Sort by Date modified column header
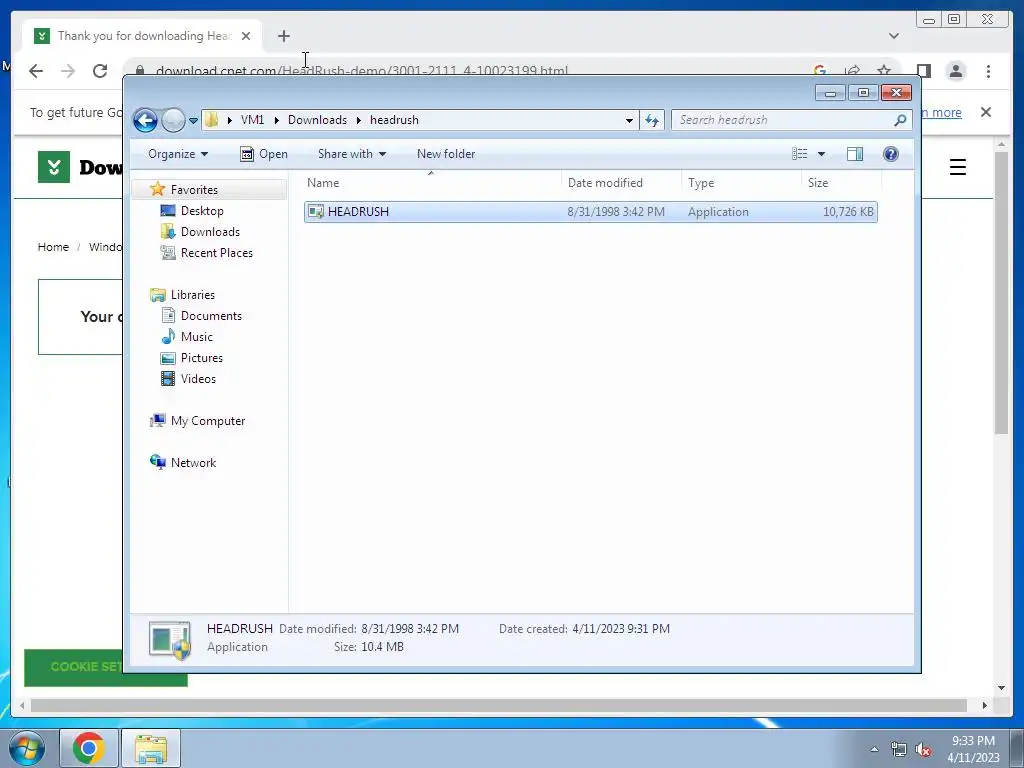The width and height of the screenshot is (1024, 768). tap(621, 183)
